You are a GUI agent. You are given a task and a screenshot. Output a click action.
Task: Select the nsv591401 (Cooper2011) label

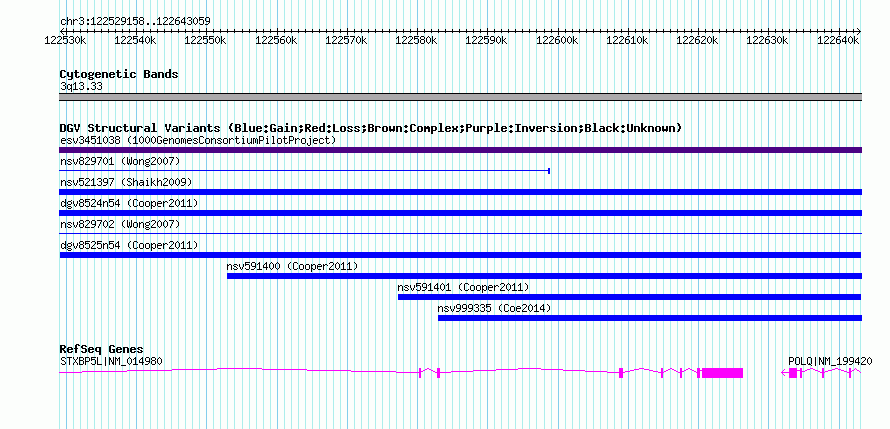pyautogui.click(x=463, y=287)
